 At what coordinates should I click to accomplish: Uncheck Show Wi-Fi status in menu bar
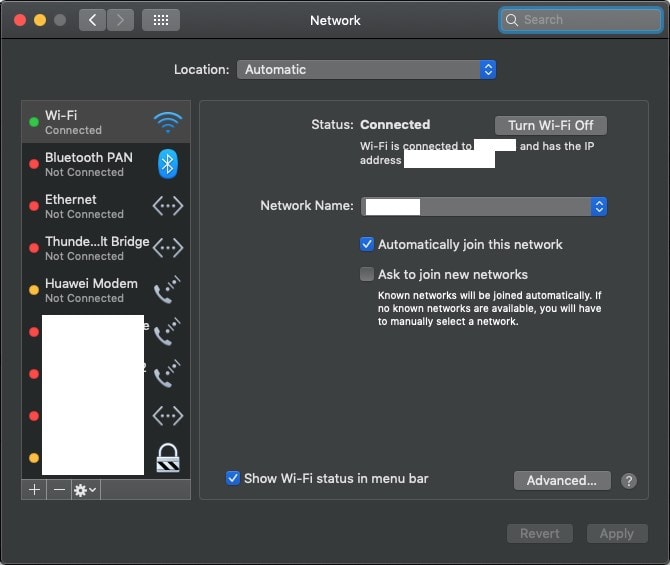(x=233, y=478)
